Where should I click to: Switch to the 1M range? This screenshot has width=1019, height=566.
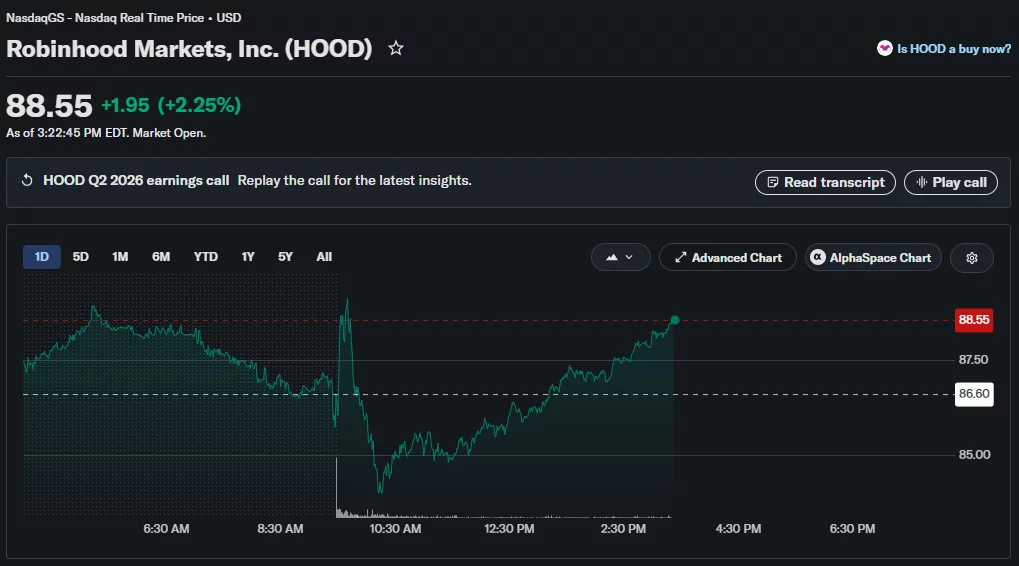point(120,257)
